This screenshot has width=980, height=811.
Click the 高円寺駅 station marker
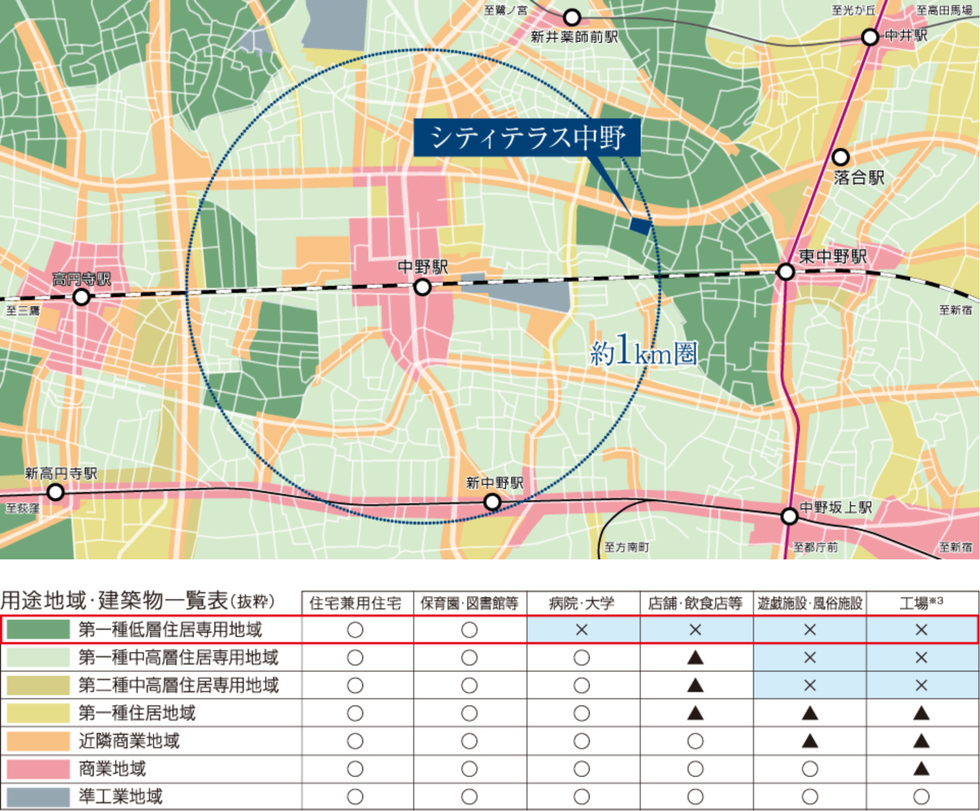[x=81, y=297]
